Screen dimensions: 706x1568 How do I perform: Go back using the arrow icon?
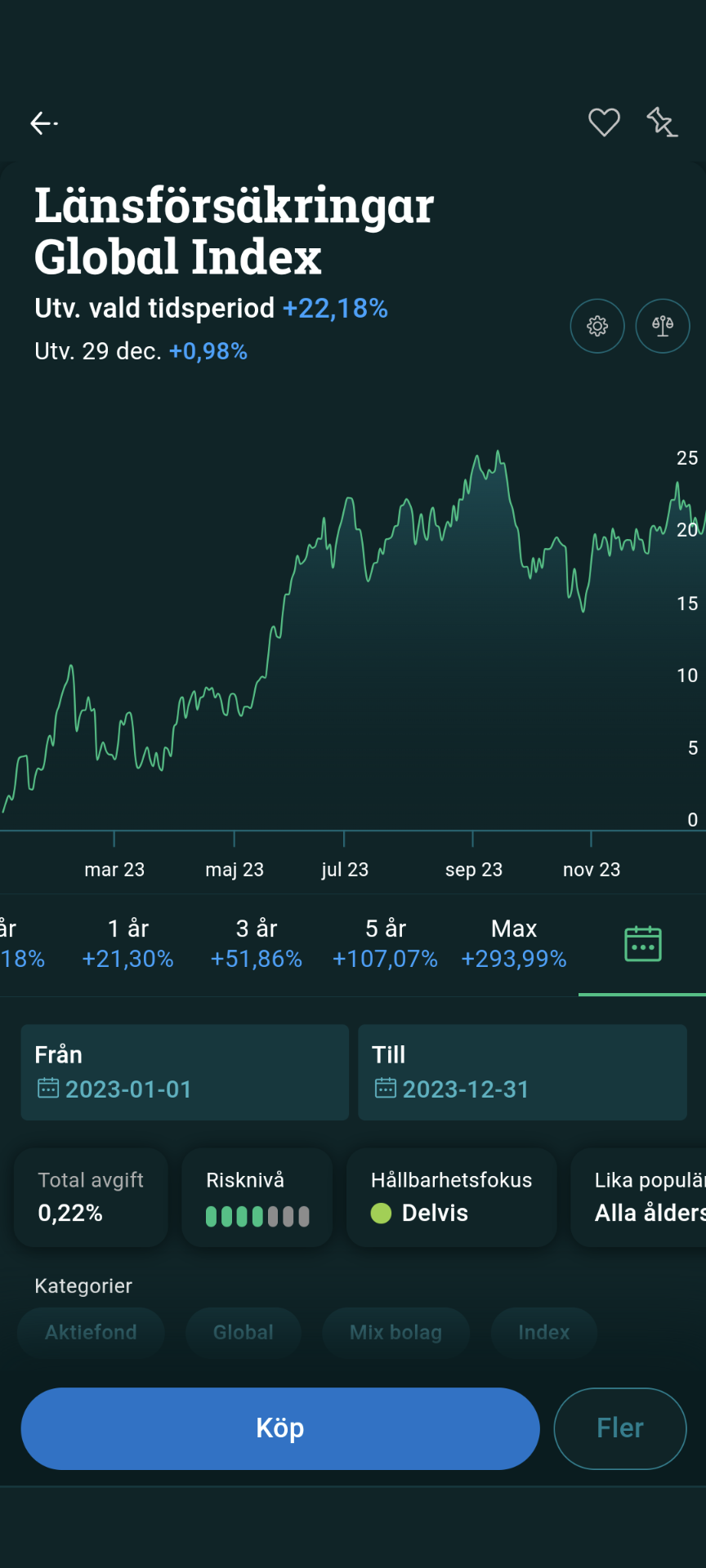[44, 123]
